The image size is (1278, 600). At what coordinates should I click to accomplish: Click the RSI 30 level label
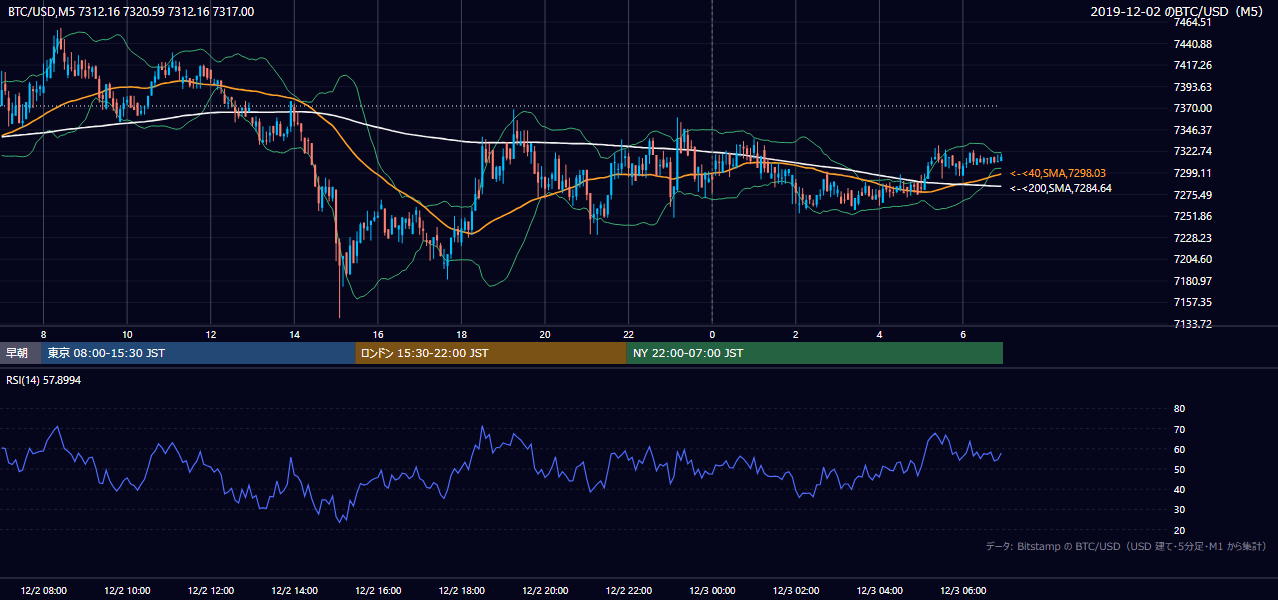[1179, 510]
